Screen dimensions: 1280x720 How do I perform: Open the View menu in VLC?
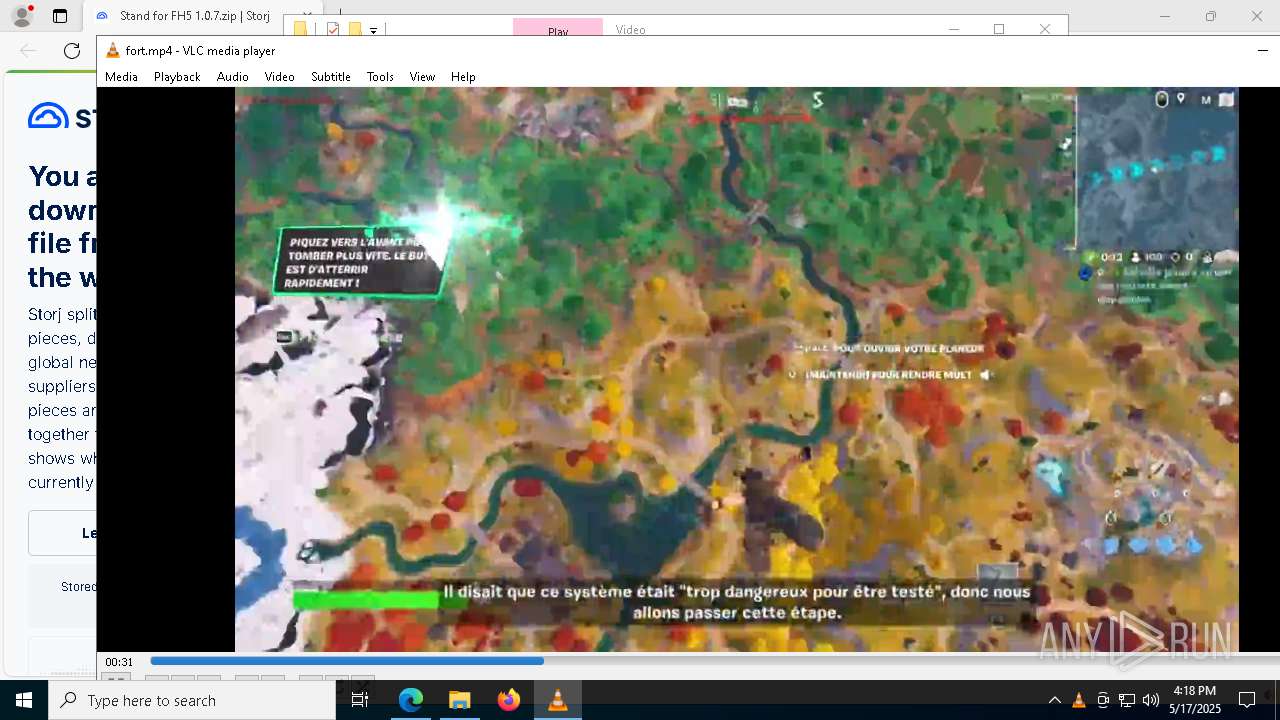tap(422, 77)
